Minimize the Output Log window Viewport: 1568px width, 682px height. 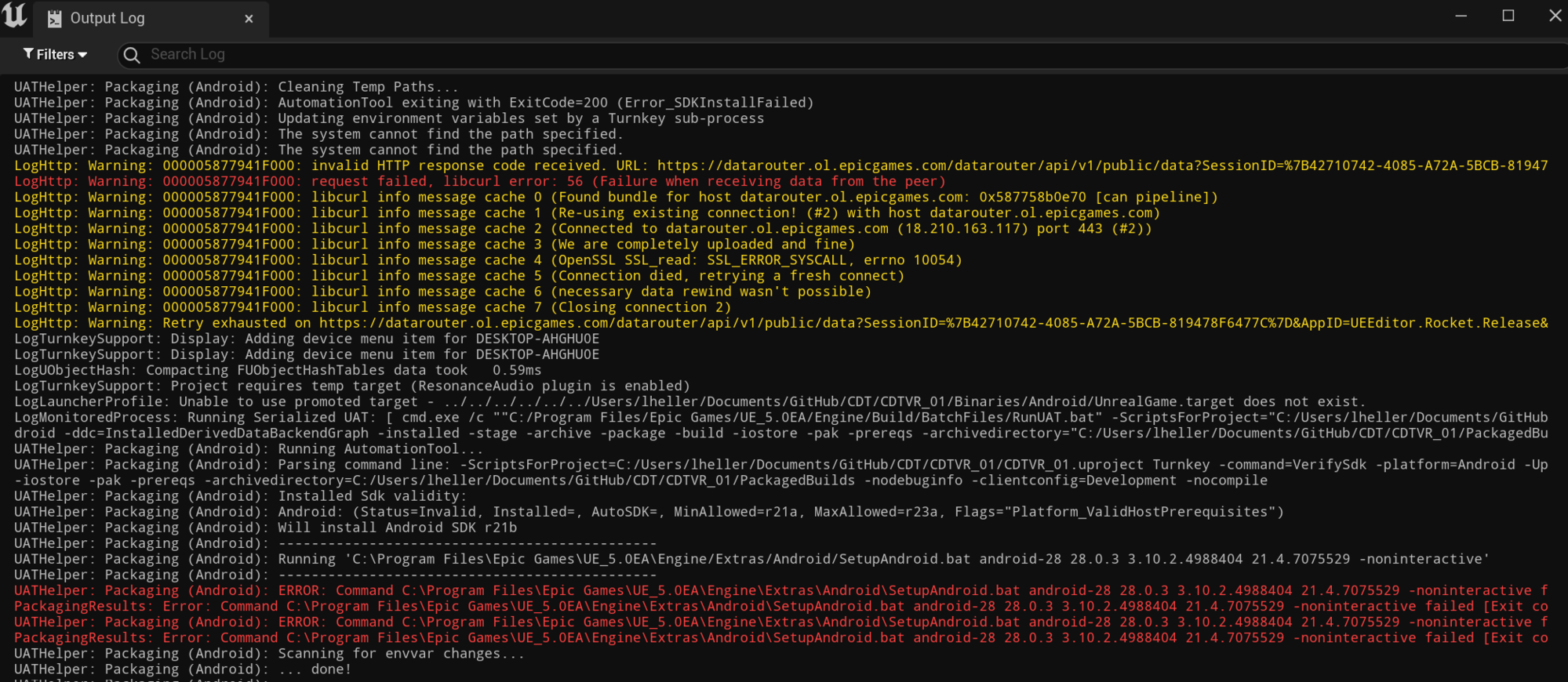pos(1461,16)
